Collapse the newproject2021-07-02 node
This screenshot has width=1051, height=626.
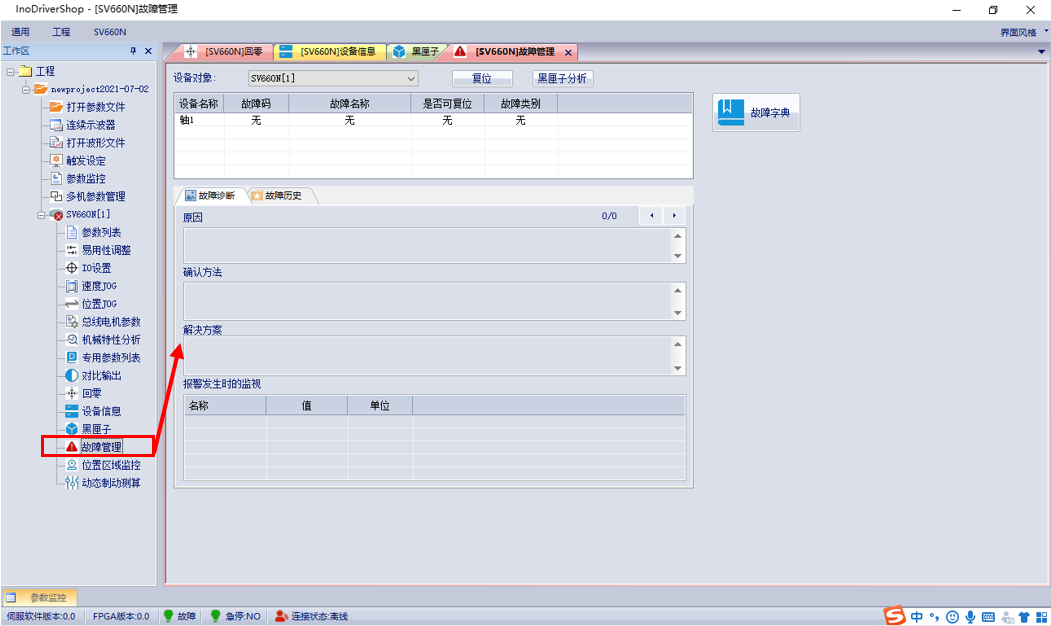(x=26, y=89)
